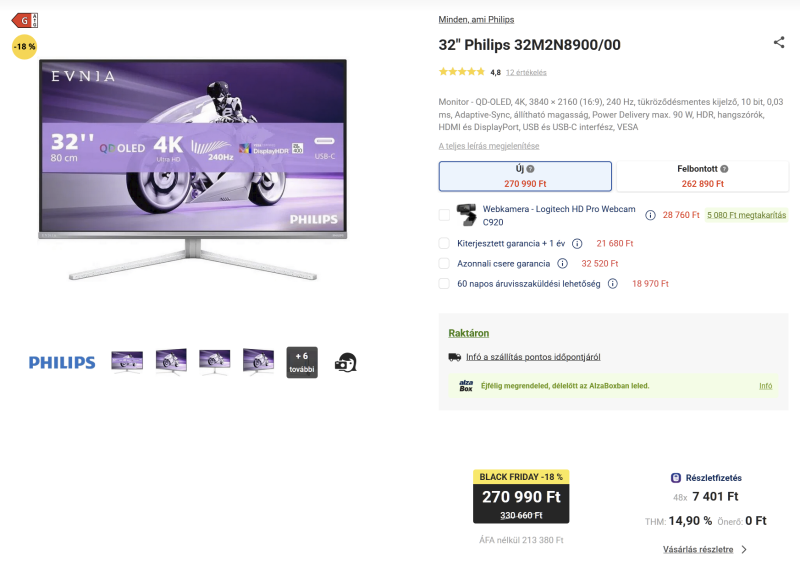
Task: Click the info icon next to Új
Action: (531, 169)
